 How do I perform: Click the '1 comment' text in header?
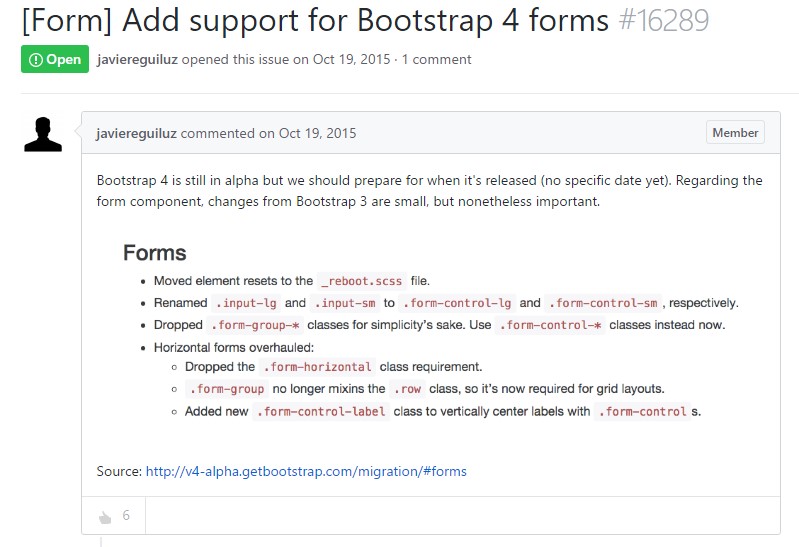(x=436, y=59)
